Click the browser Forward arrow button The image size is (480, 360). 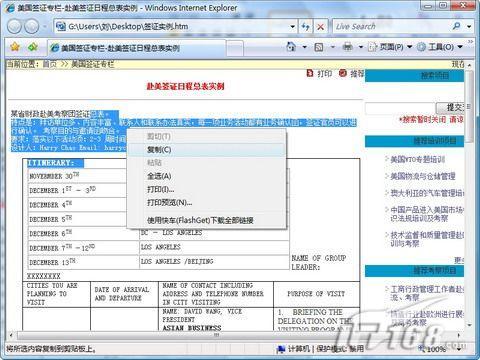(32, 26)
